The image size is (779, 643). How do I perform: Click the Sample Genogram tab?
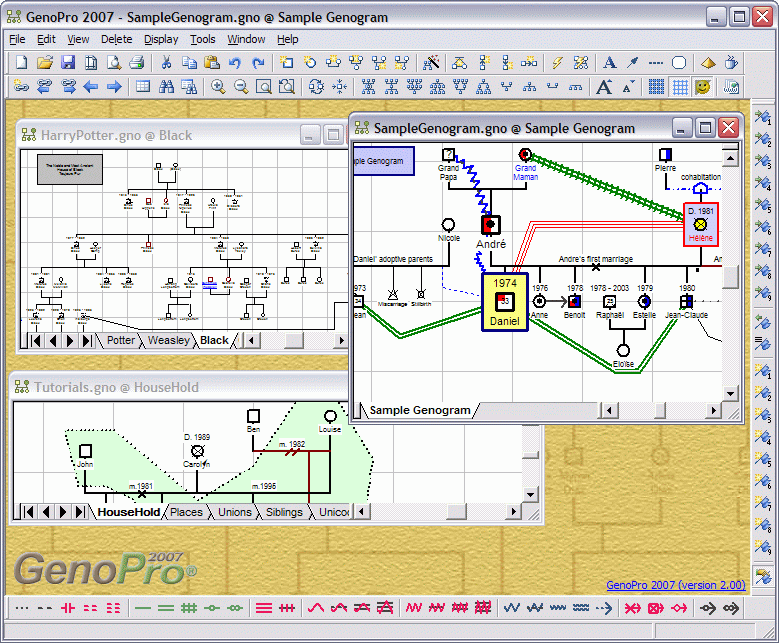point(420,410)
